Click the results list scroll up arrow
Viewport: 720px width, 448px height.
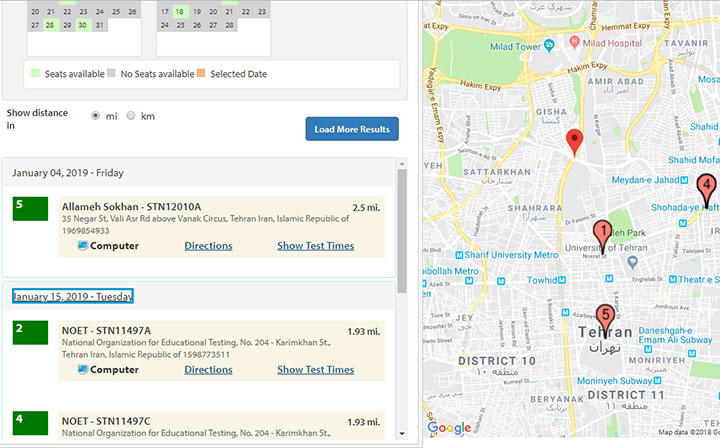click(402, 164)
